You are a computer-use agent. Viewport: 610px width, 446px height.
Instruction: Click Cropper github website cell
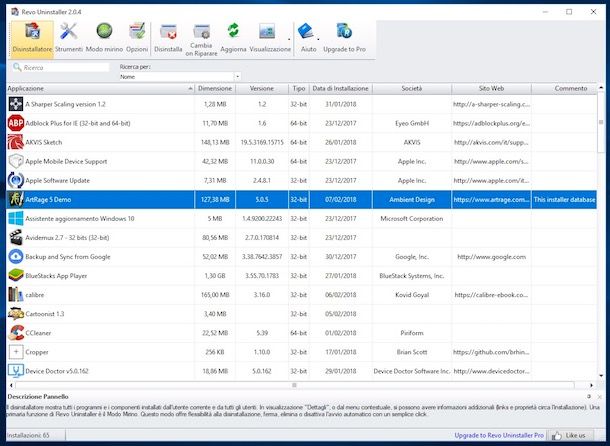click(x=491, y=352)
